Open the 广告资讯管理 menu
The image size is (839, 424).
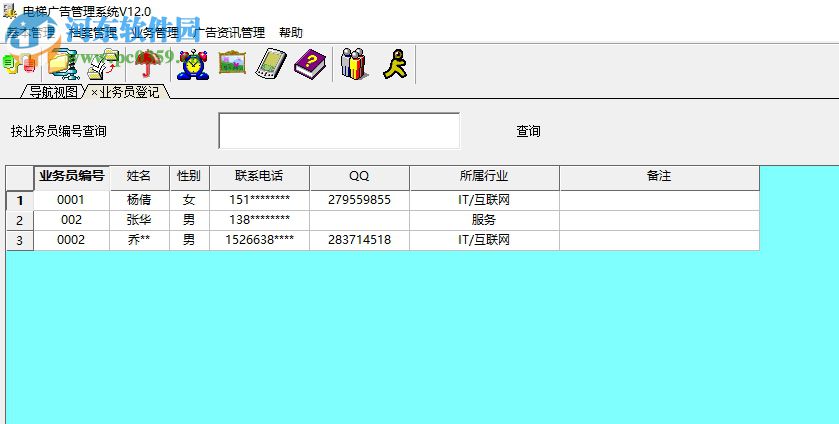tap(229, 33)
